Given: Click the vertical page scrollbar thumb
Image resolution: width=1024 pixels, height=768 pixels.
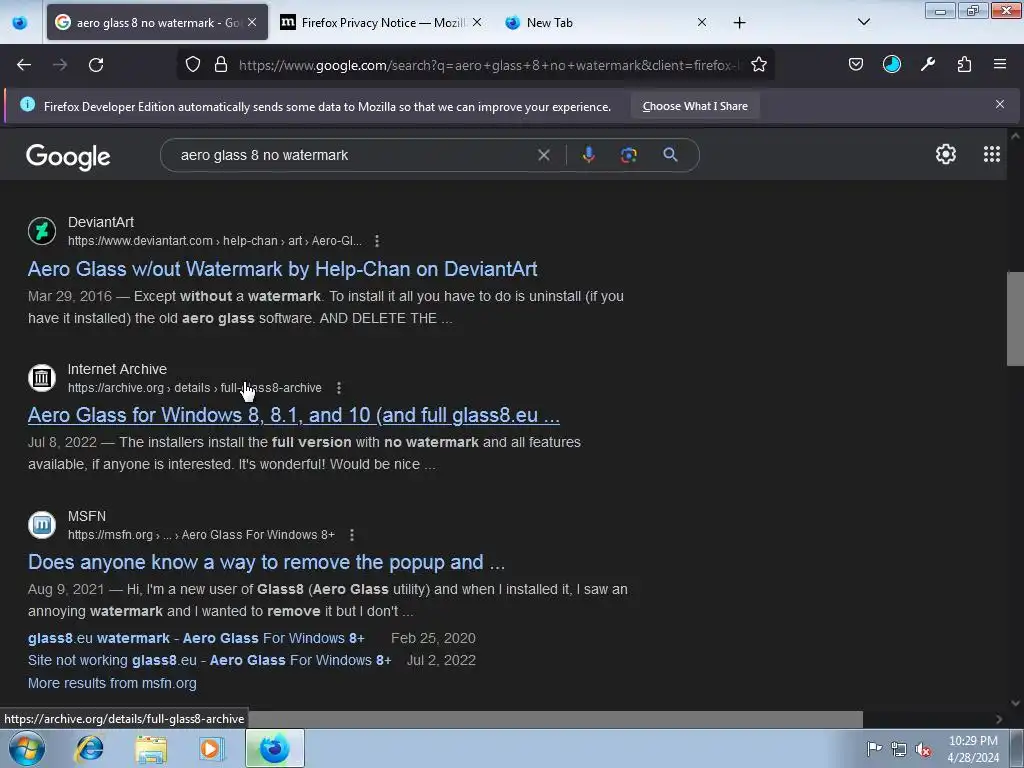Looking at the screenshot, I should click(1015, 319).
